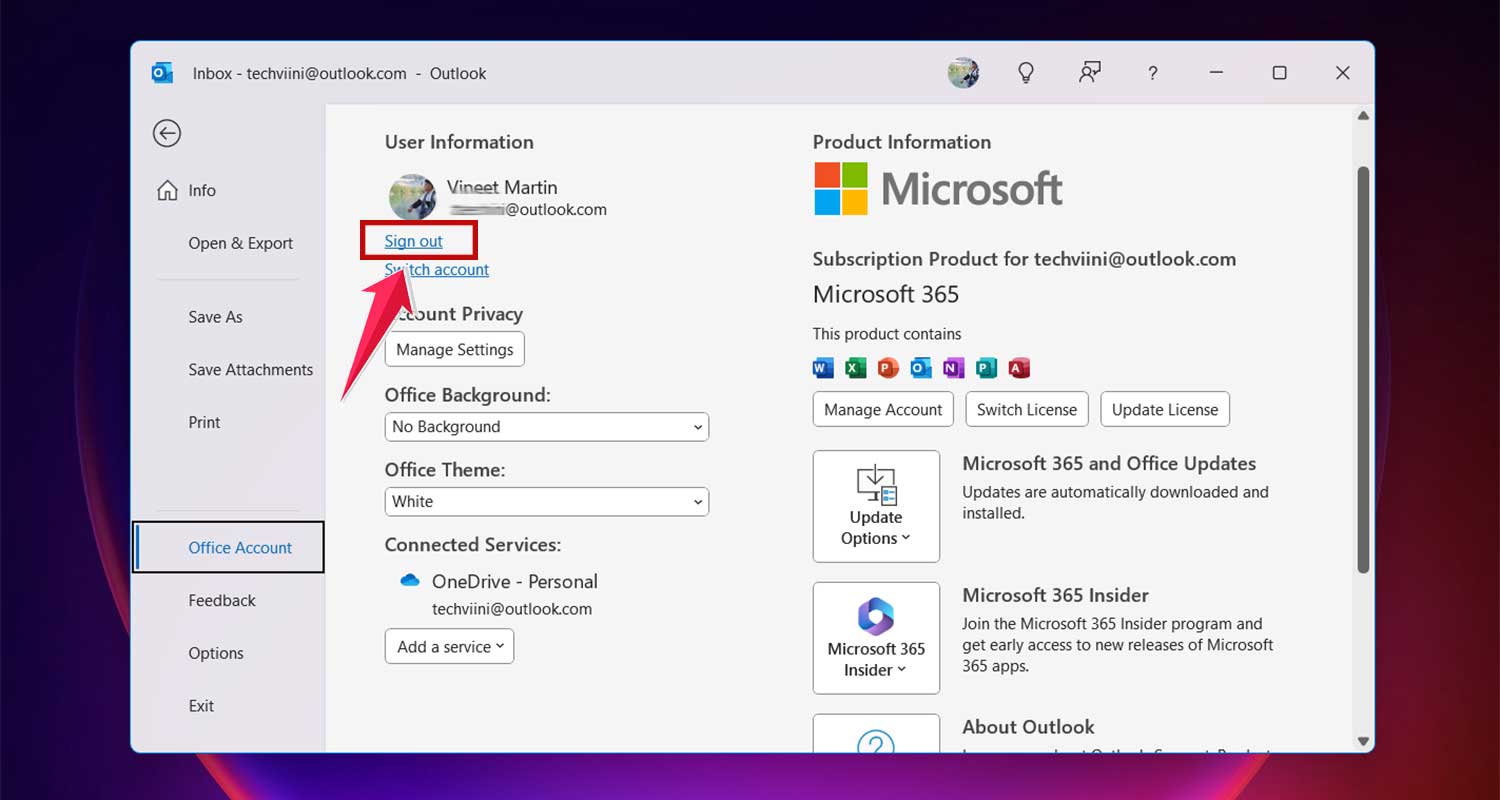
Task: Click the Manage Account button
Action: click(882, 409)
